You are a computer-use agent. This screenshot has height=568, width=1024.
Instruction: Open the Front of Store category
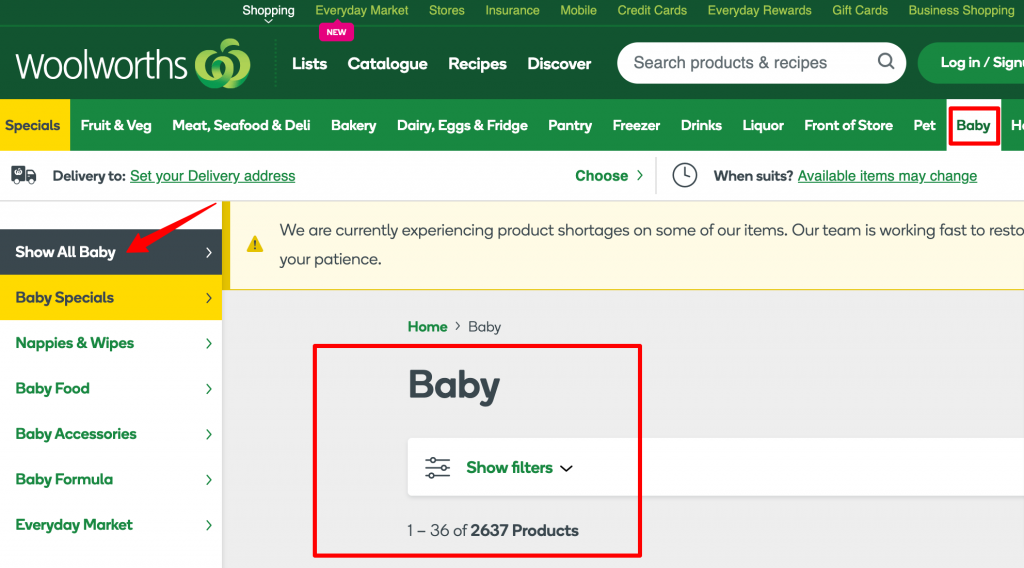tap(848, 125)
